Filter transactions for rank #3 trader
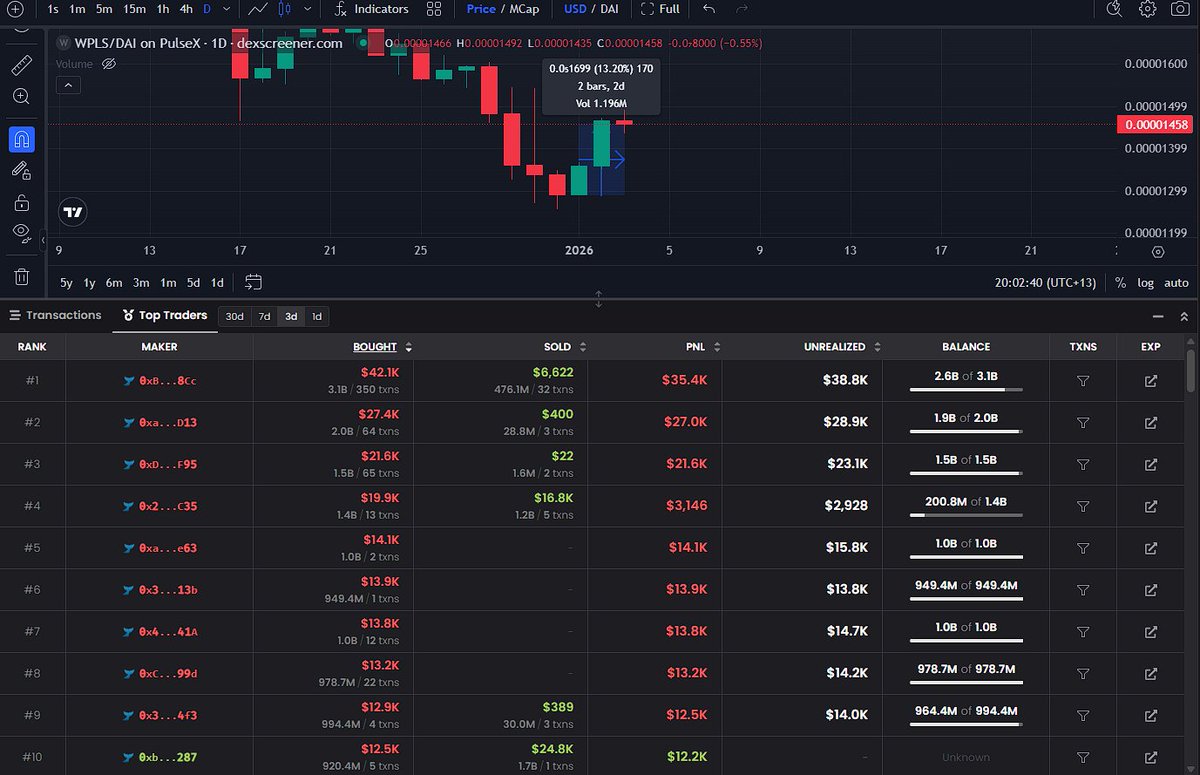Image resolution: width=1200 pixels, height=775 pixels. tap(1082, 465)
